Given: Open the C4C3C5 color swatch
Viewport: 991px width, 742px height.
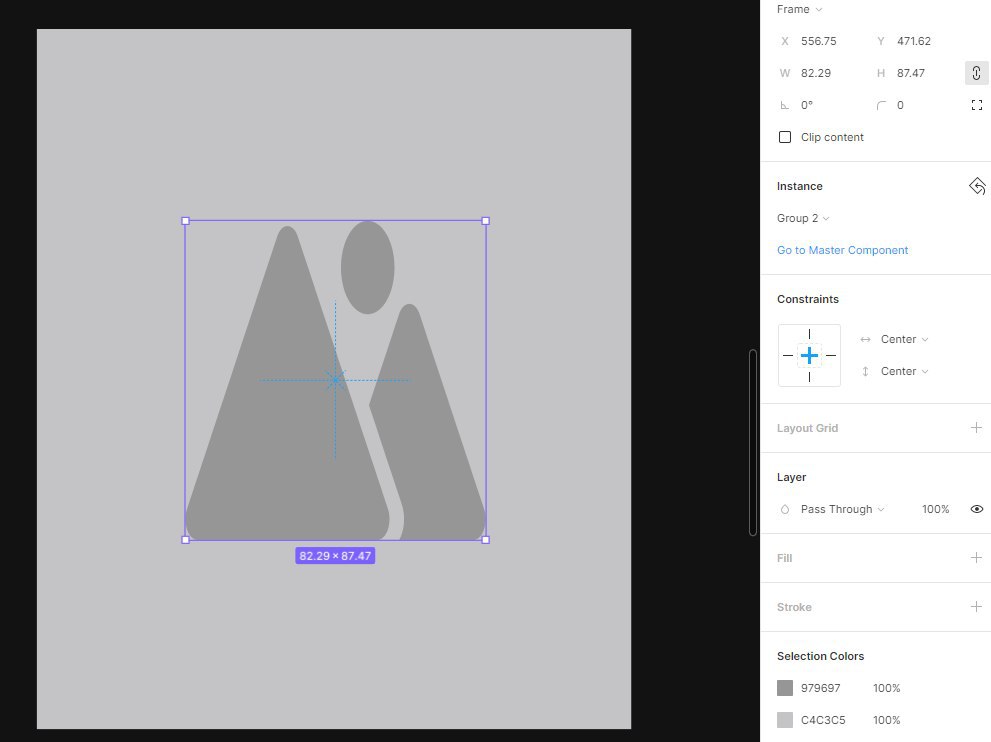Looking at the screenshot, I should [785, 720].
